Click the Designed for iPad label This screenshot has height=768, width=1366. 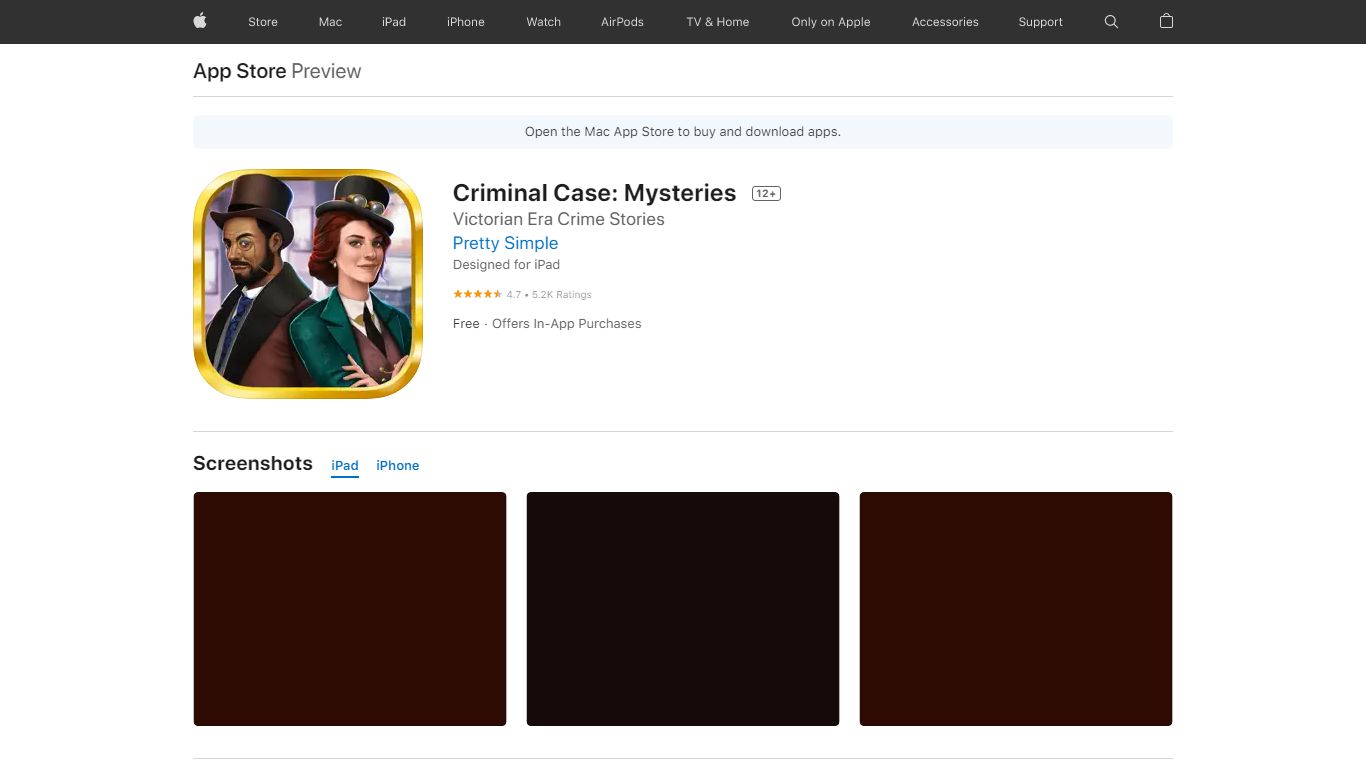pyautogui.click(x=506, y=265)
